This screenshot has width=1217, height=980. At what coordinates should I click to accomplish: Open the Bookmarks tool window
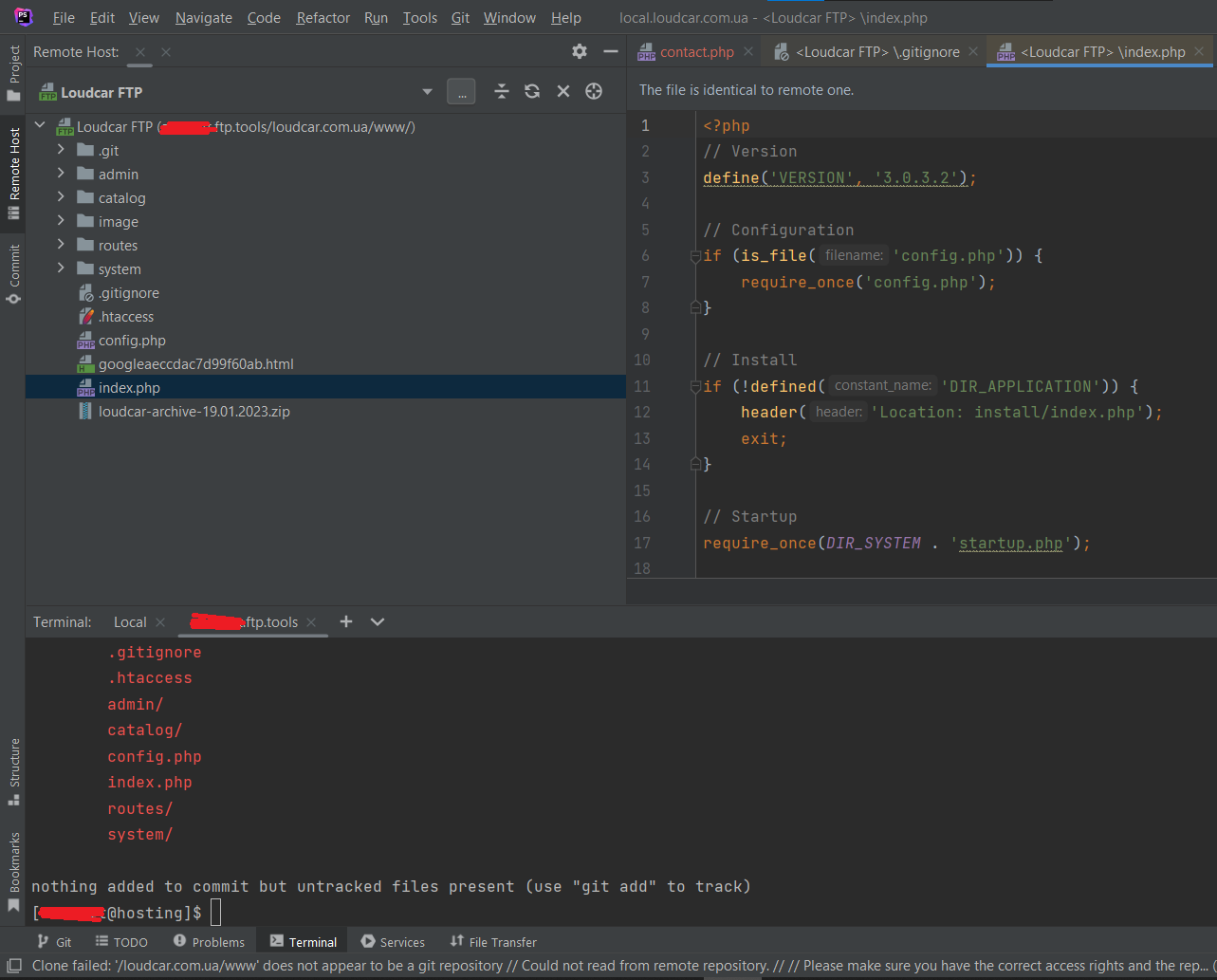tap(13, 871)
